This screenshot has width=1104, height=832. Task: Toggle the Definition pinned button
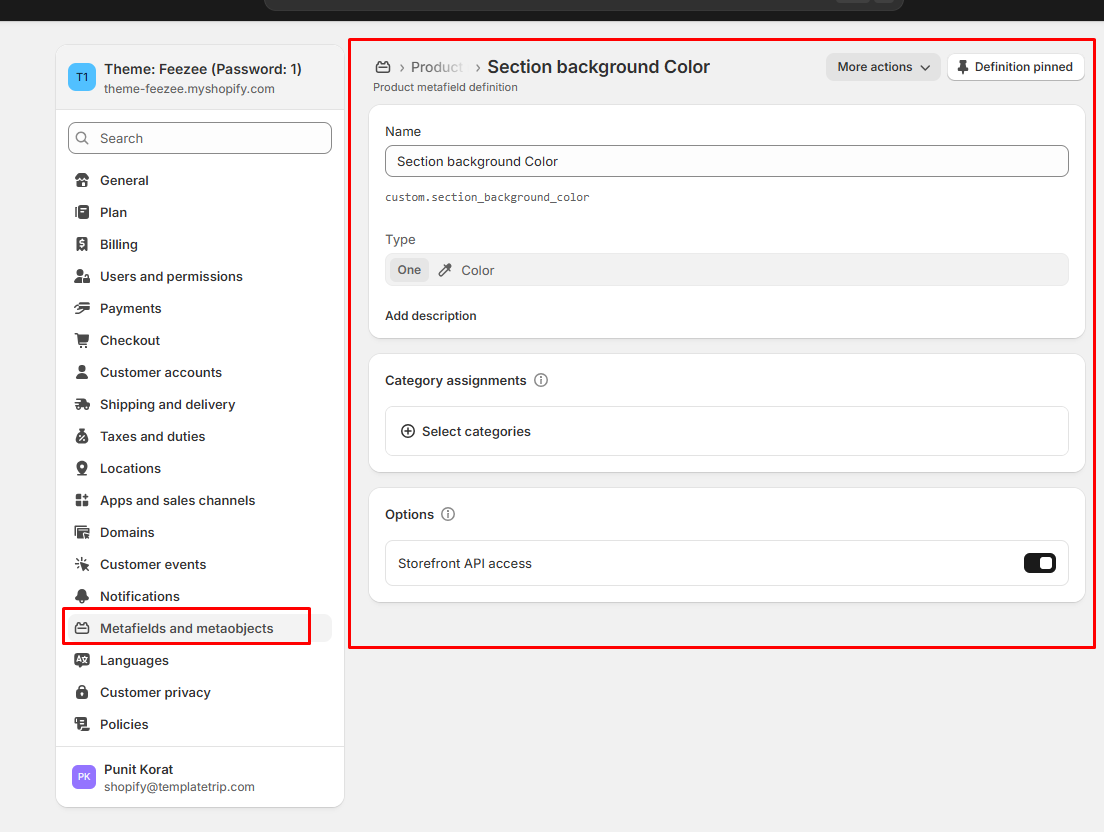1015,67
